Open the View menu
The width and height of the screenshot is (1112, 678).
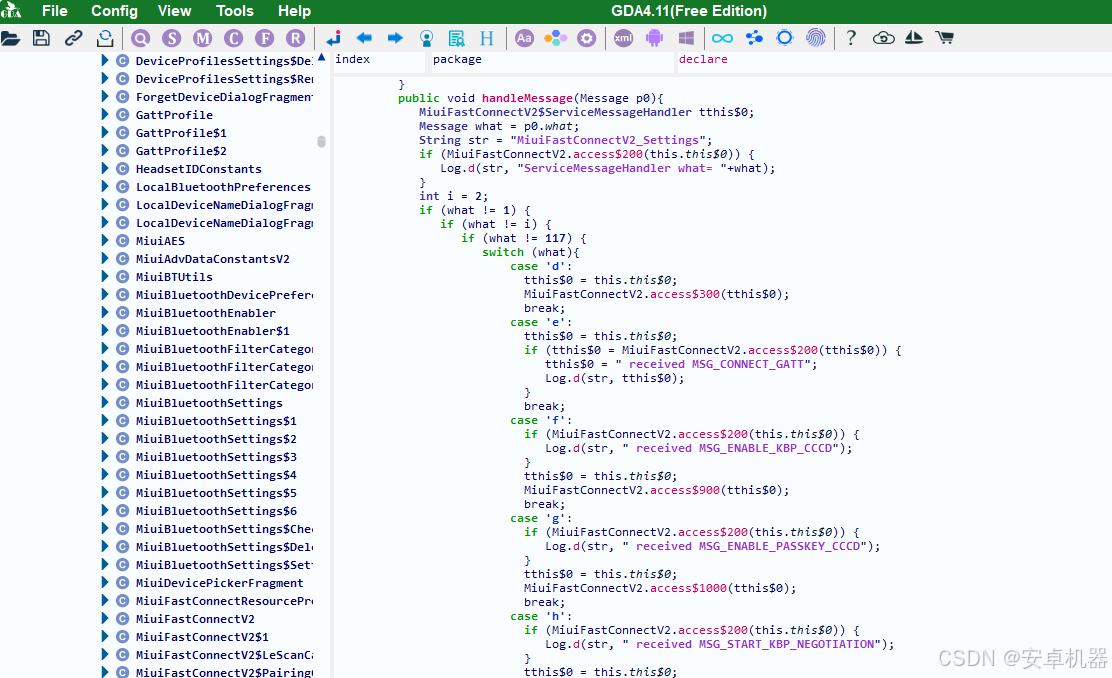pyautogui.click(x=174, y=11)
